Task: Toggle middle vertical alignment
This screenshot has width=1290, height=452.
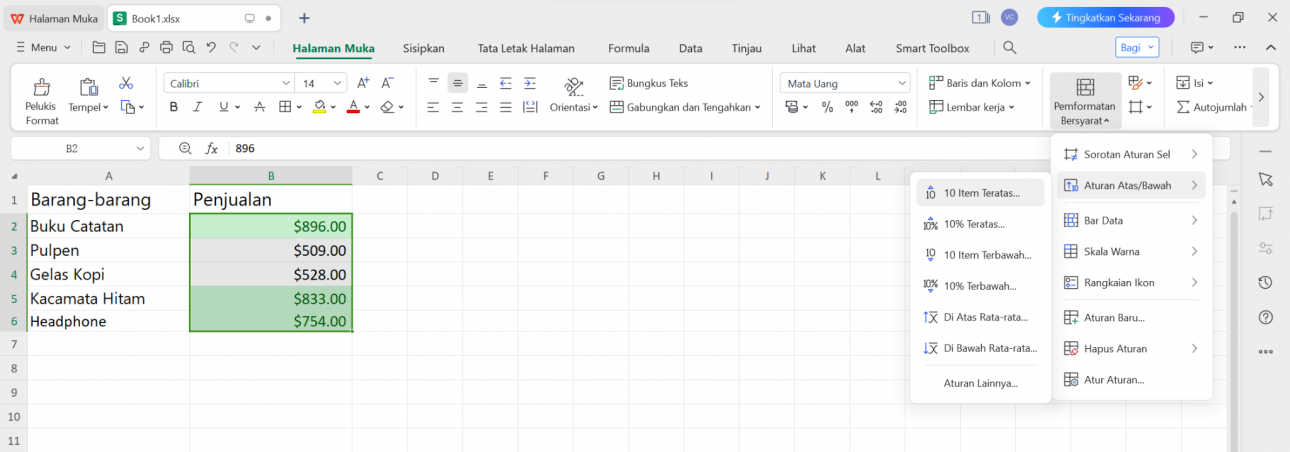Action: point(457,83)
